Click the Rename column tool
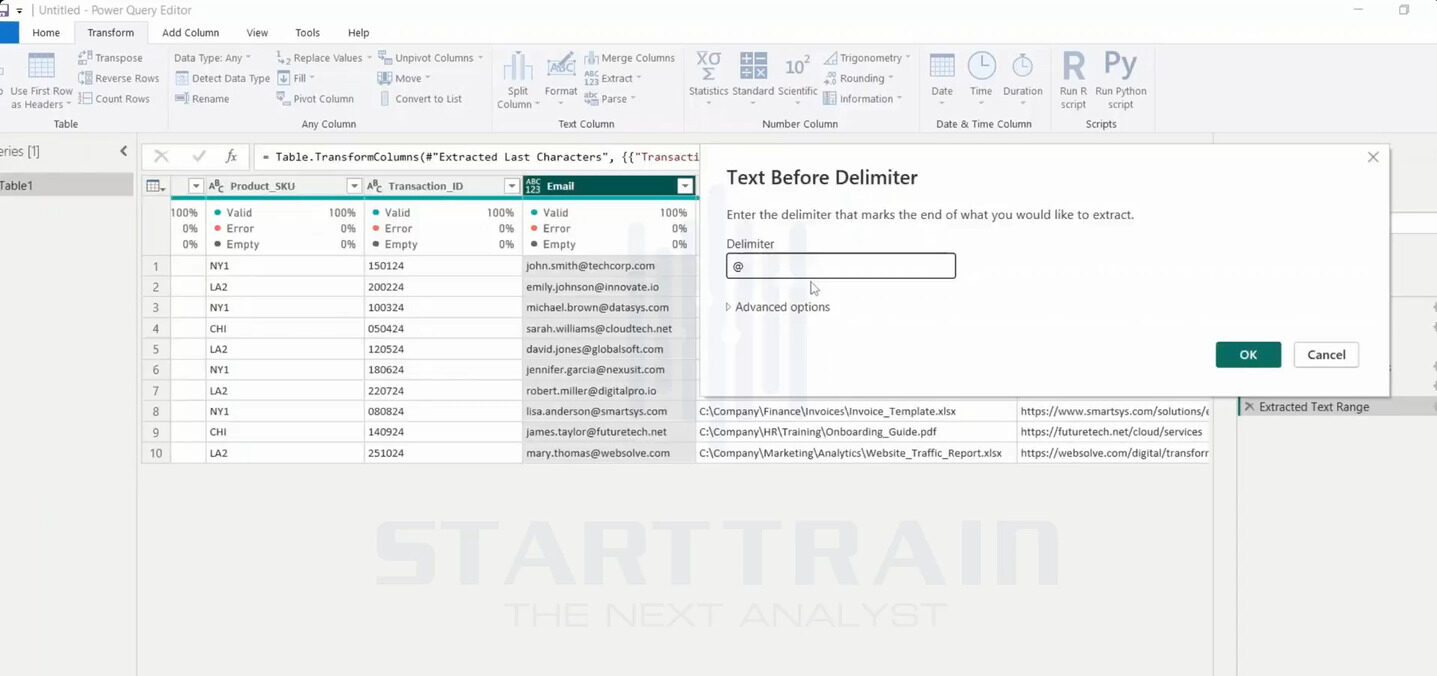Screen dimensions: 1437x676 [201, 99]
